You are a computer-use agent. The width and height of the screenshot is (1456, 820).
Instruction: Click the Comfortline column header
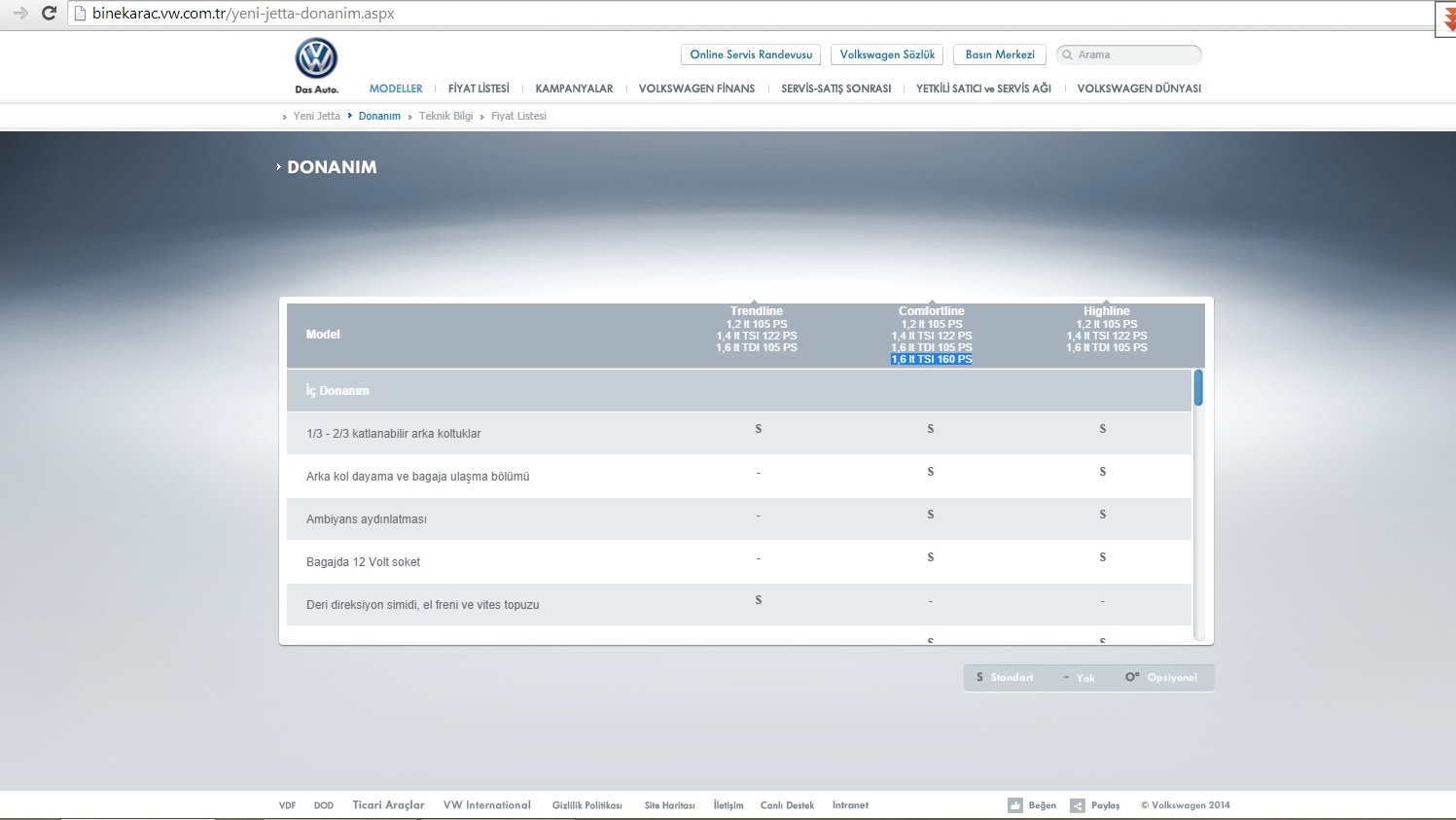click(x=932, y=311)
